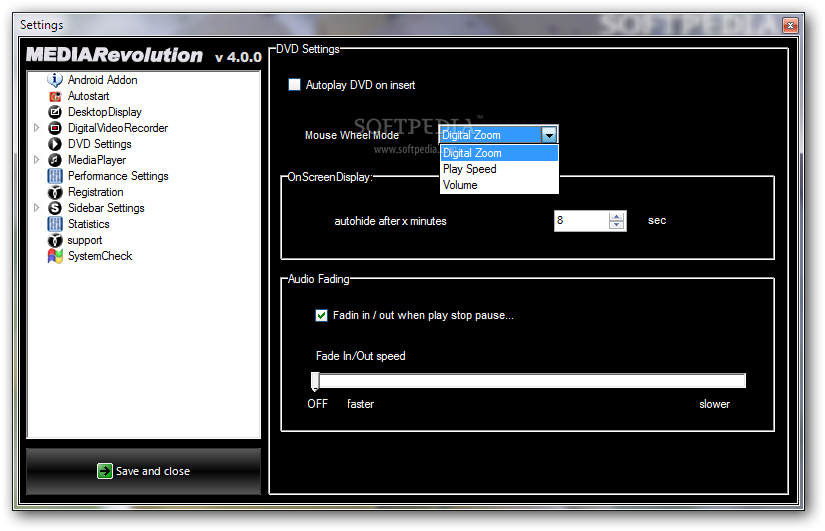Open MediaPlayer settings
Viewport: 825px width, 531px height.
pyautogui.click(x=97, y=160)
